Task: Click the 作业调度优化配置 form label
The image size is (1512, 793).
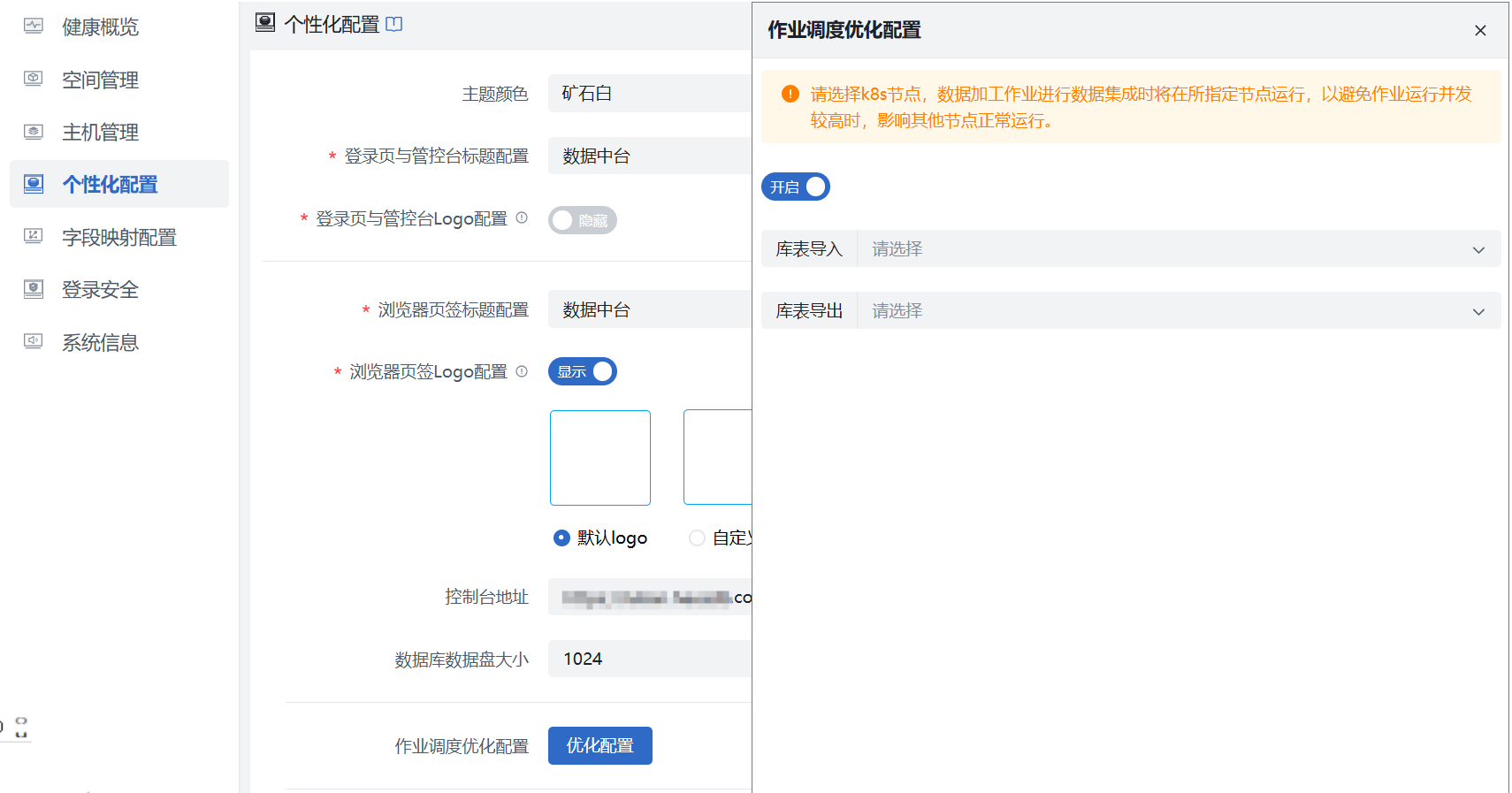Action: (x=462, y=746)
